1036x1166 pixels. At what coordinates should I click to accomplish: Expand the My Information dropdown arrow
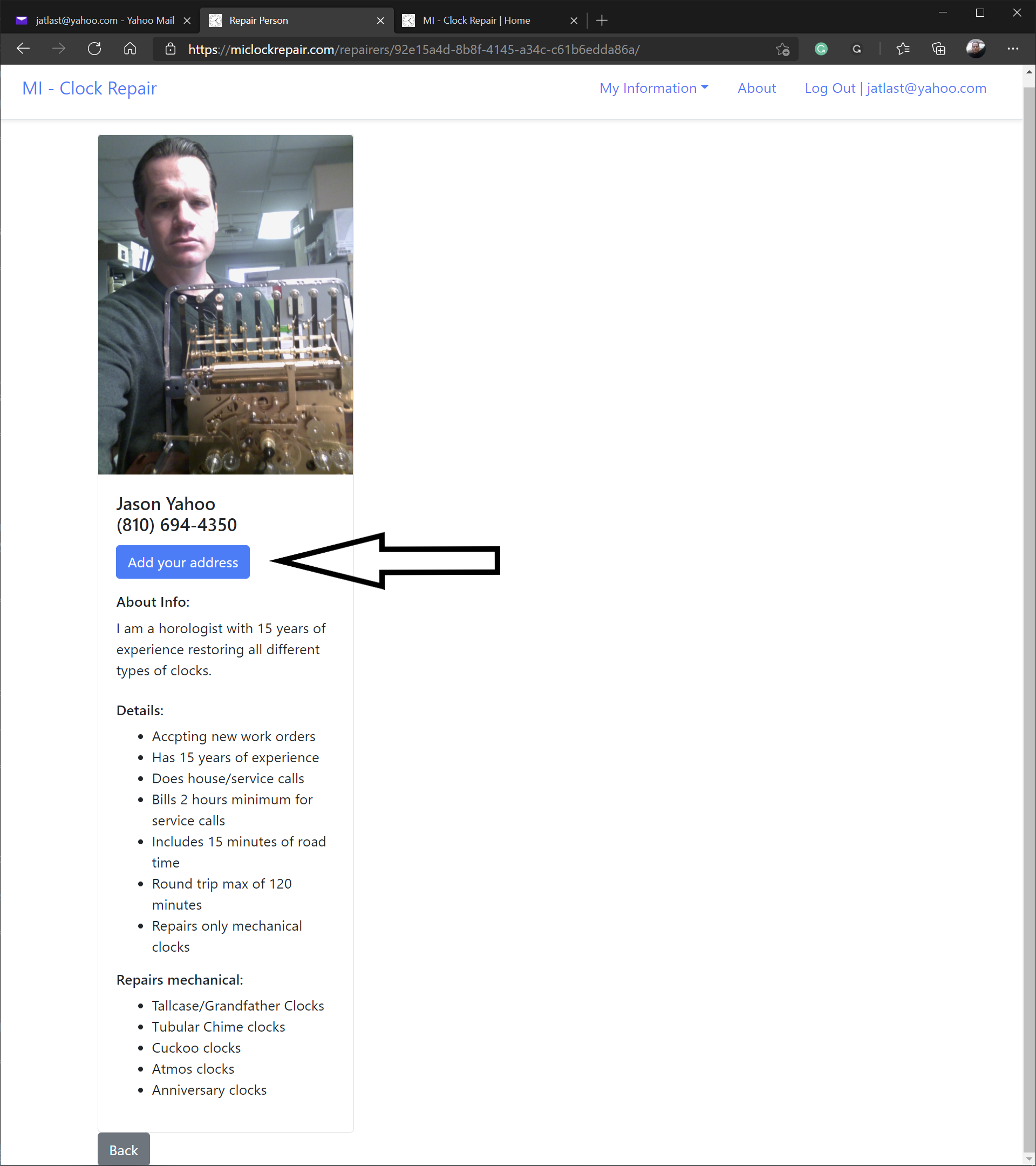[x=705, y=88]
